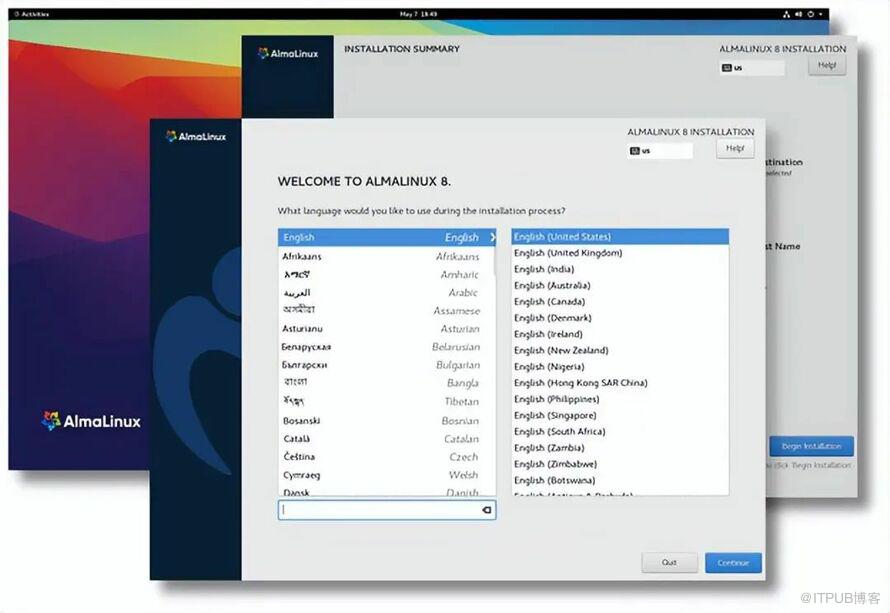Click the volume icon in the system tray

tap(799, 14)
